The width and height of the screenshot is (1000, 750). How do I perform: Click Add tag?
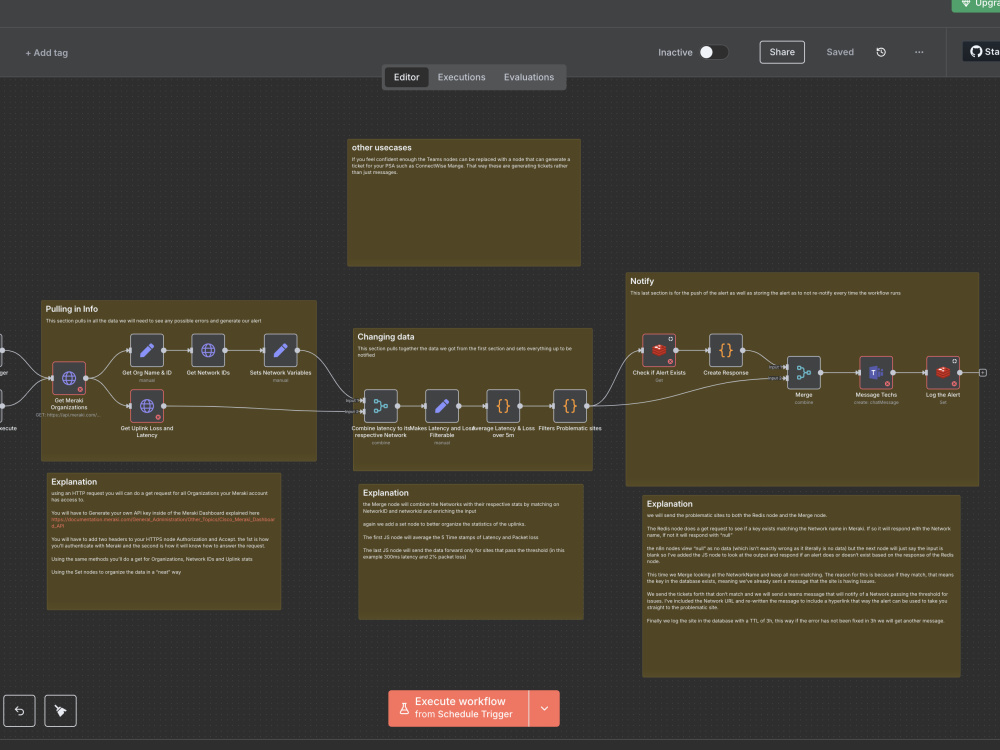coord(47,53)
